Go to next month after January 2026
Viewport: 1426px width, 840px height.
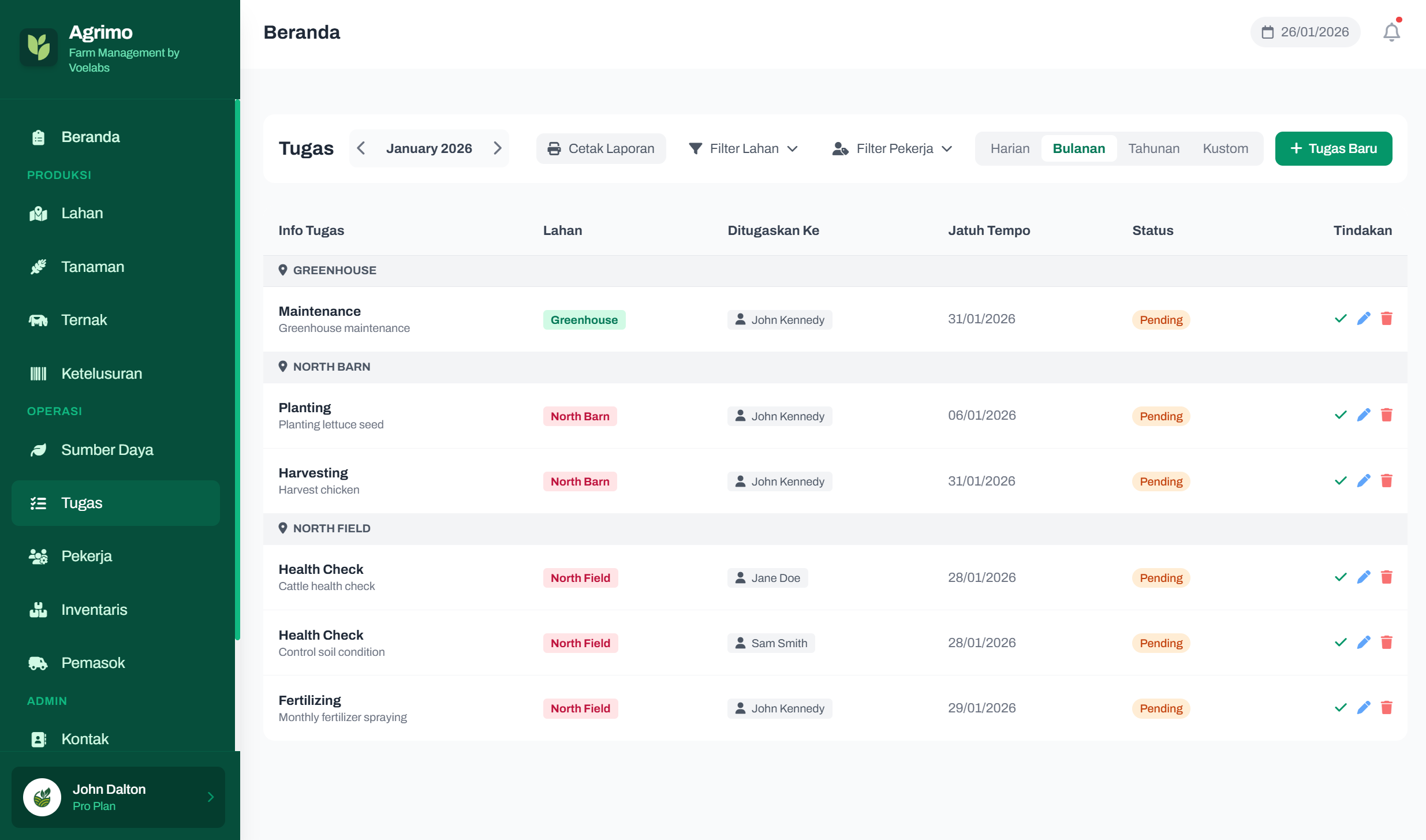[x=497, y=148]
